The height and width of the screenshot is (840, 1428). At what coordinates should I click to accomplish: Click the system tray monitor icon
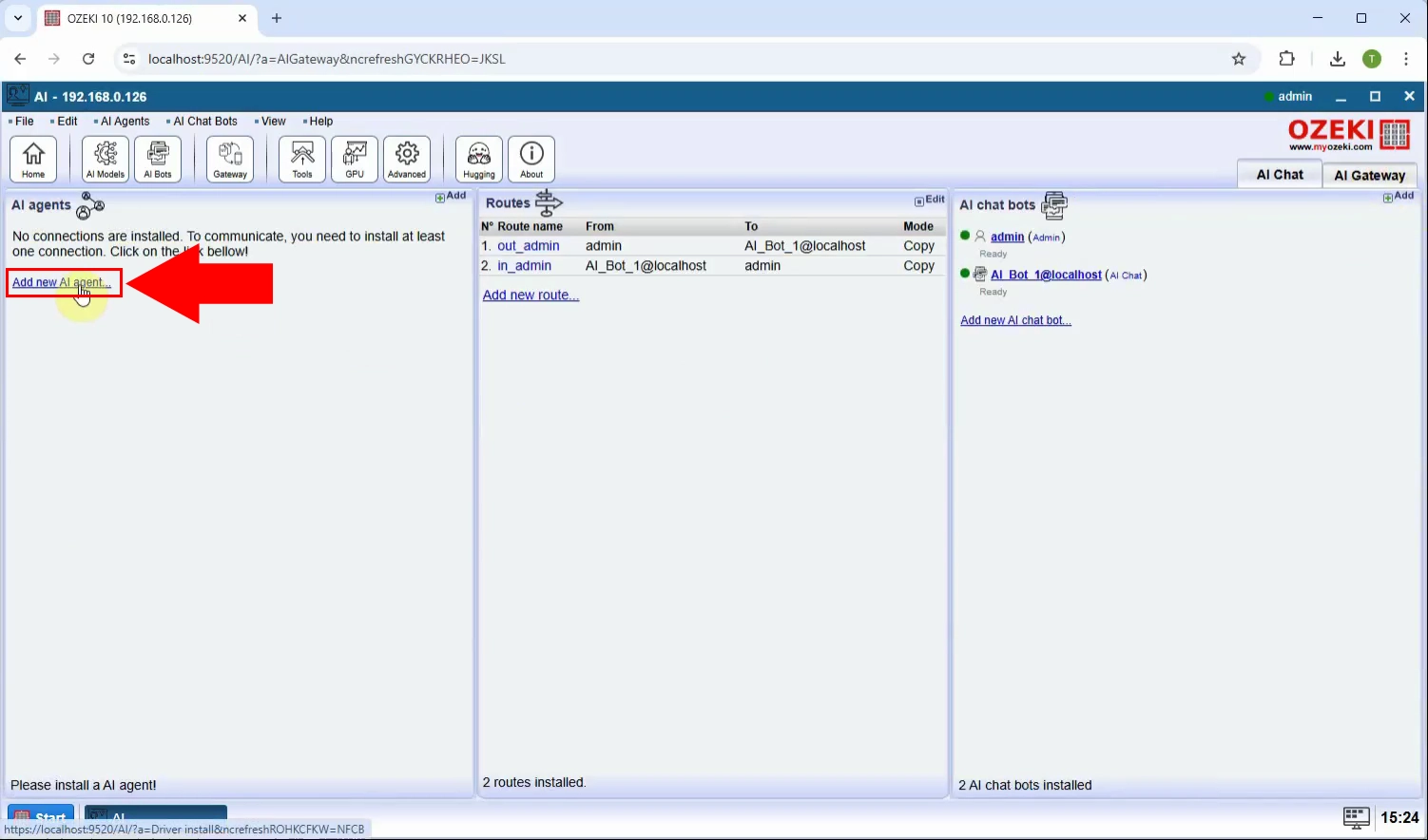click(1356, 817)
